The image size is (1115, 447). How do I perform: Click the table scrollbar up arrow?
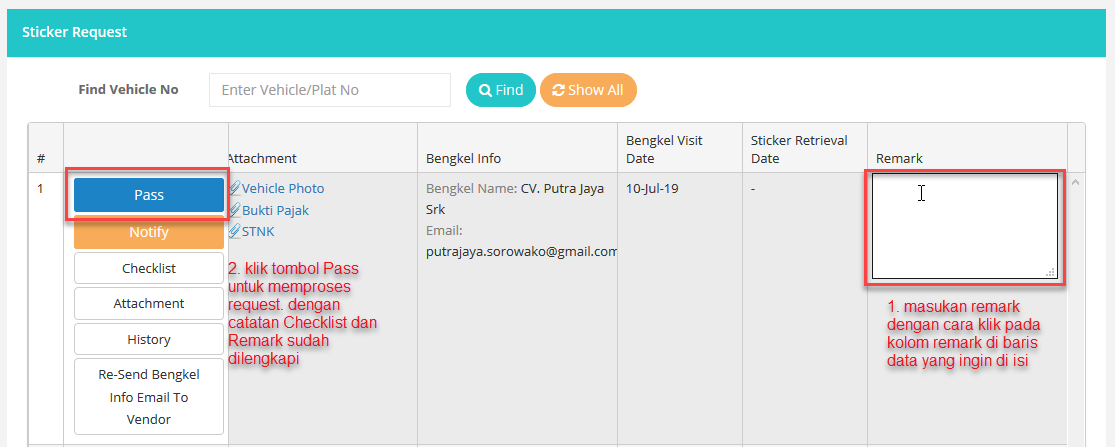(x=1076, y=183)
